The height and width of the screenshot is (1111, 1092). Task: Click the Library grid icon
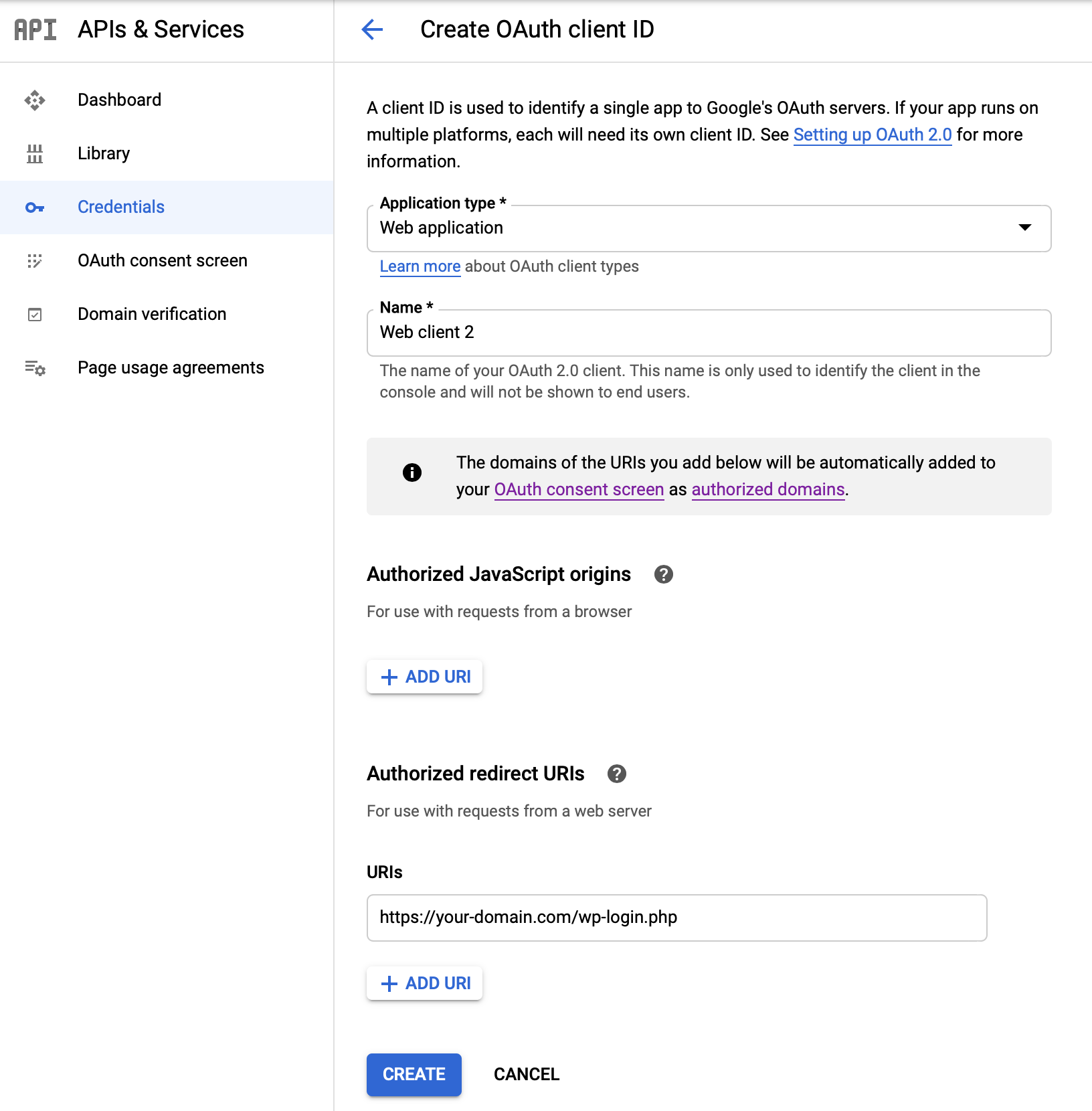(35, 154)
